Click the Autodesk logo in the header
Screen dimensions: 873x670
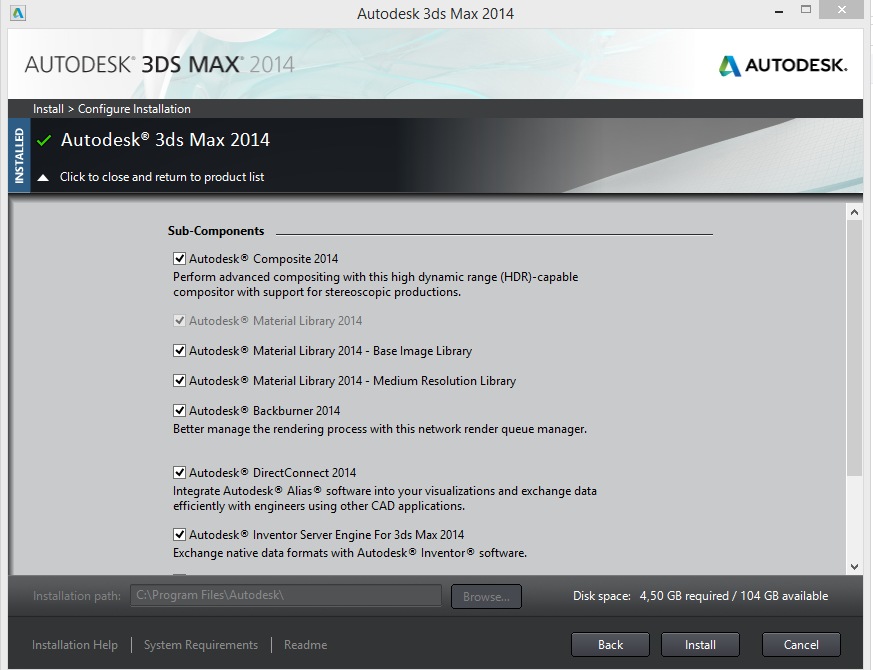tap(782, 66)
